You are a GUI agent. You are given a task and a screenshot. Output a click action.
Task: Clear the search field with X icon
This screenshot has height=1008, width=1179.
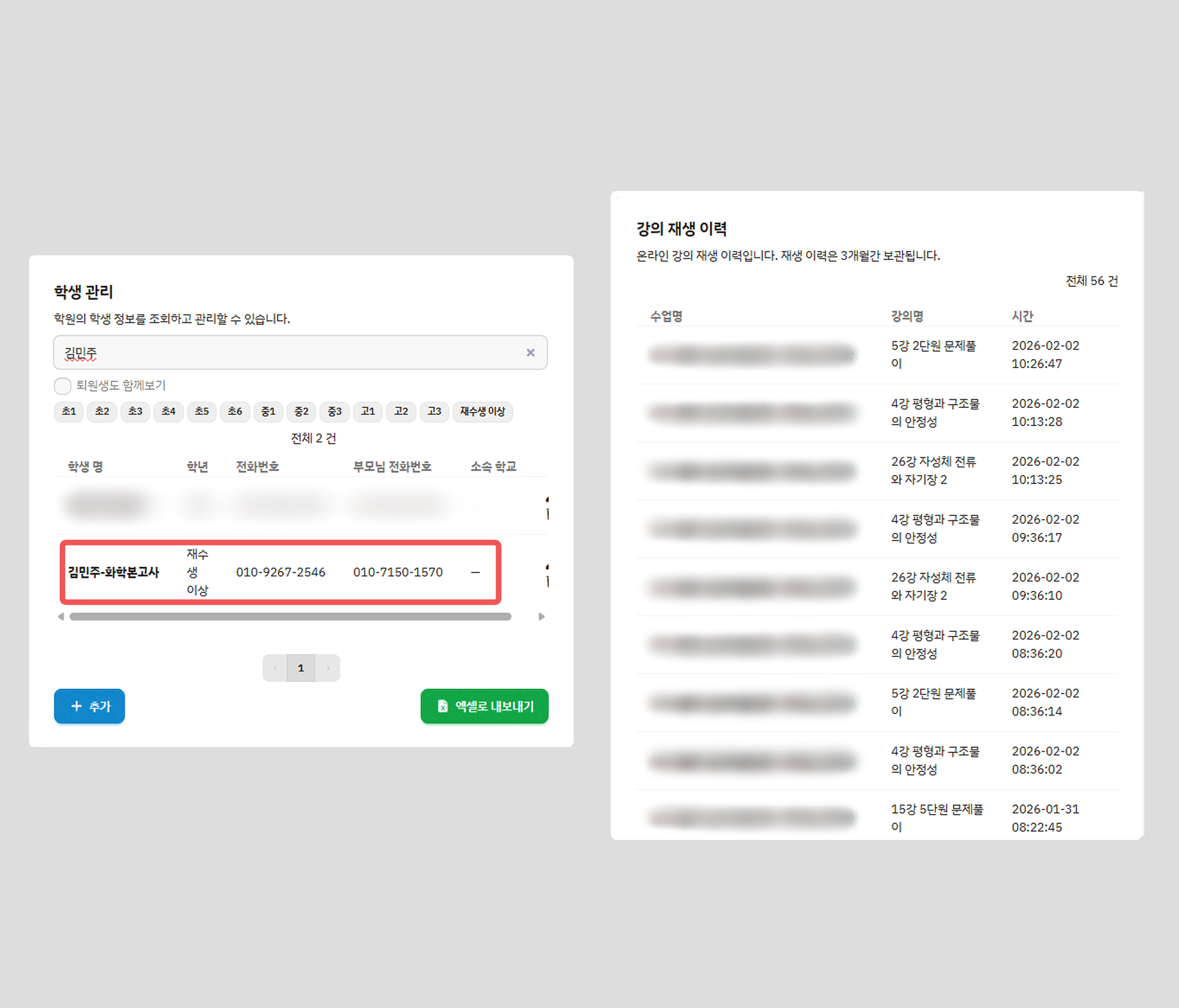(x=530, y=353)
